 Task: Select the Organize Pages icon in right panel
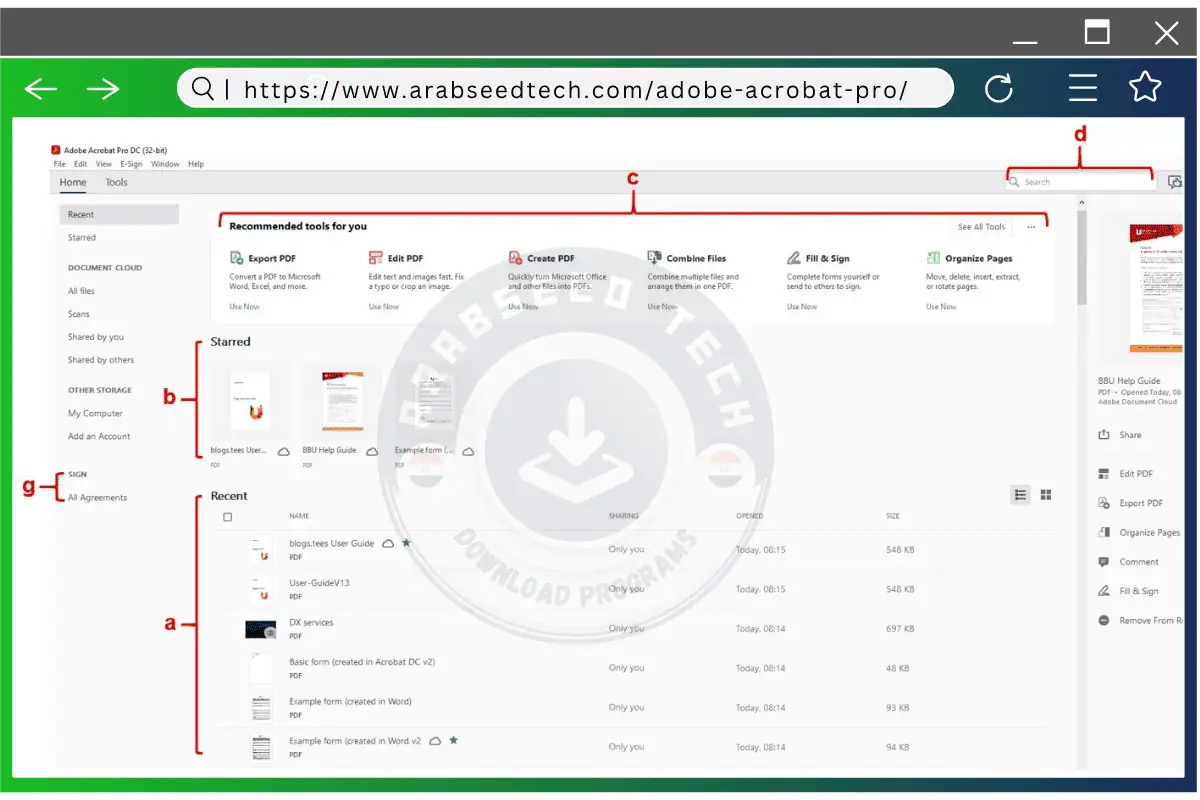1104,532
